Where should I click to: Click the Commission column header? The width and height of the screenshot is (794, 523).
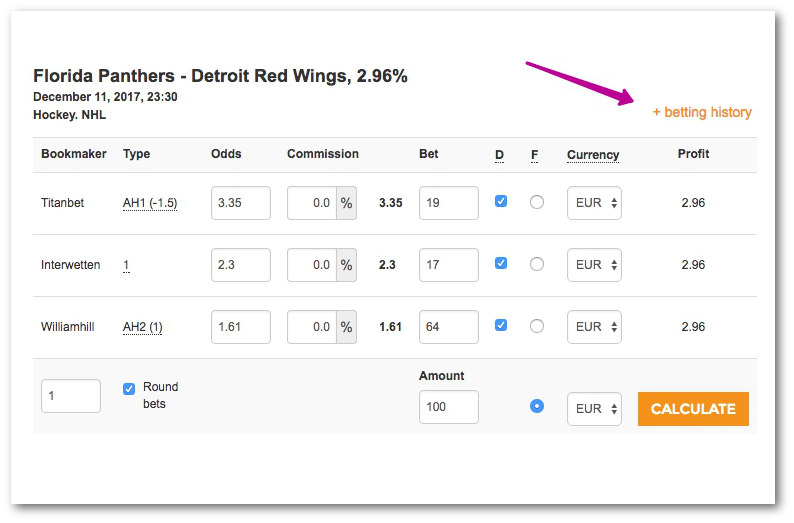(x=323, y=154)
